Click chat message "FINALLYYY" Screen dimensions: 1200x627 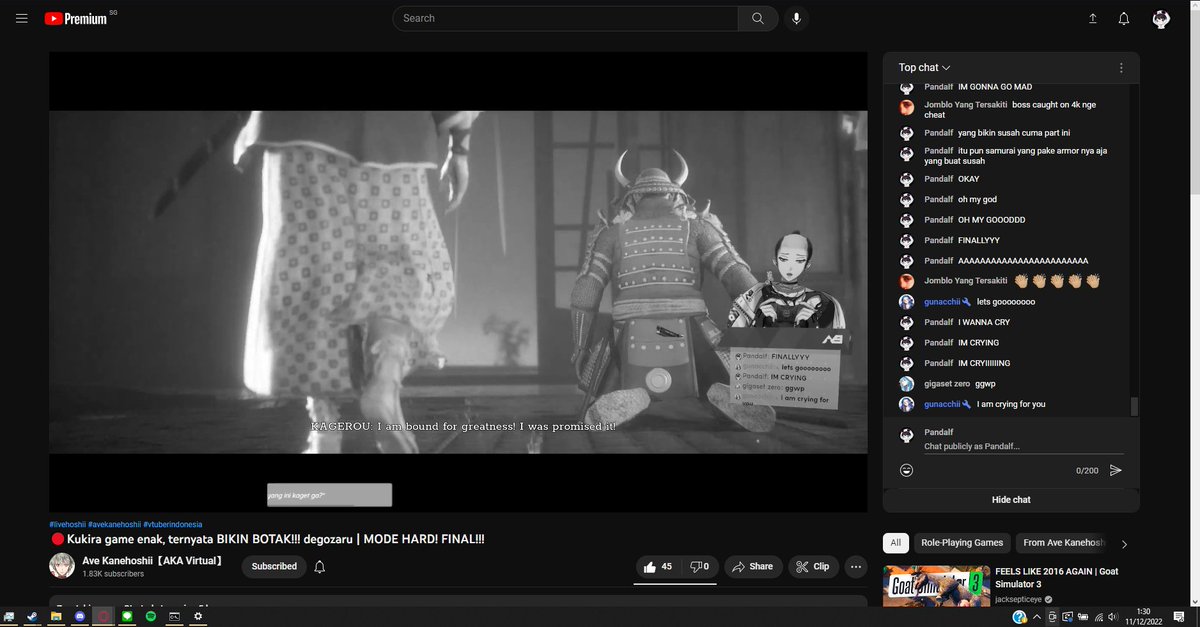click(x=979, y=241)
